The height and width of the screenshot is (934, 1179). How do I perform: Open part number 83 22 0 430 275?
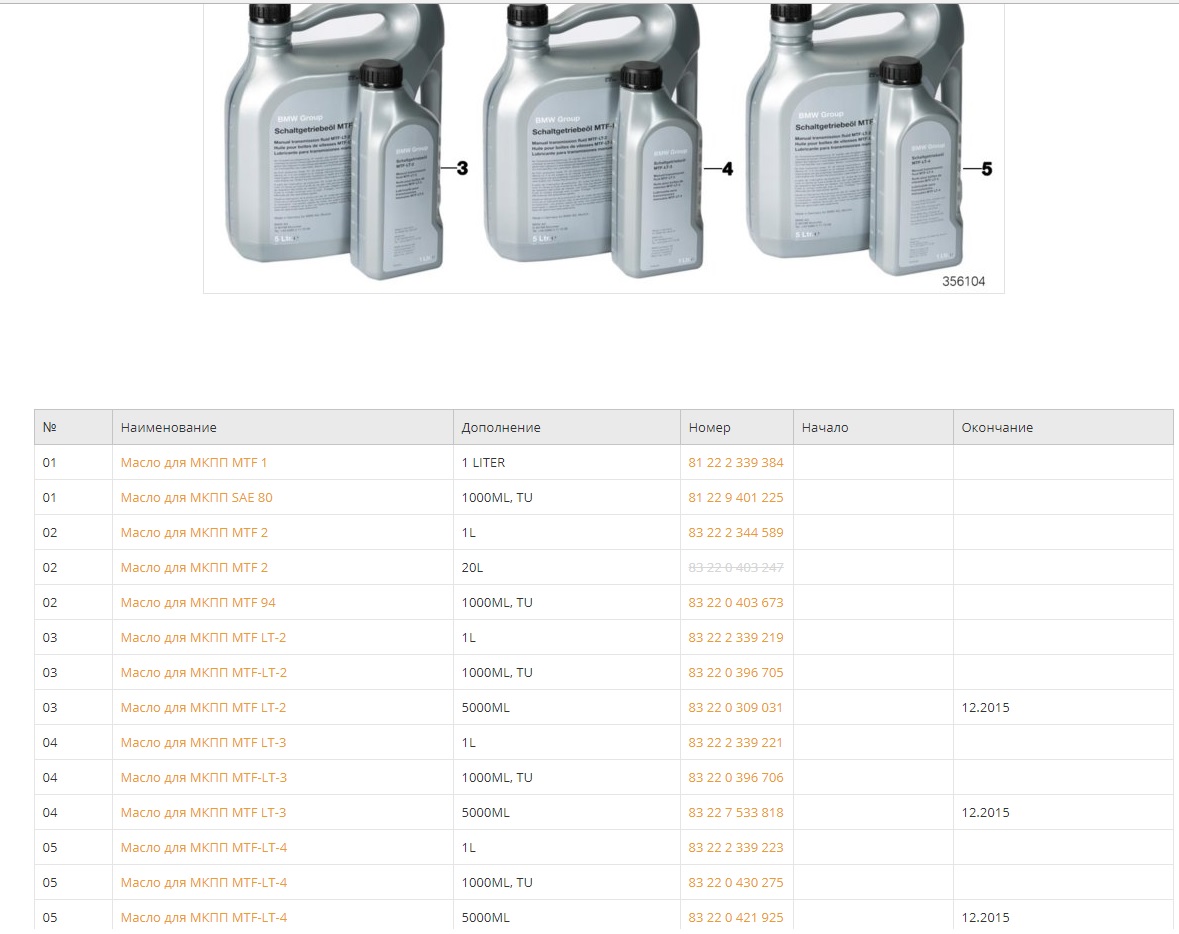click(735, 883)
